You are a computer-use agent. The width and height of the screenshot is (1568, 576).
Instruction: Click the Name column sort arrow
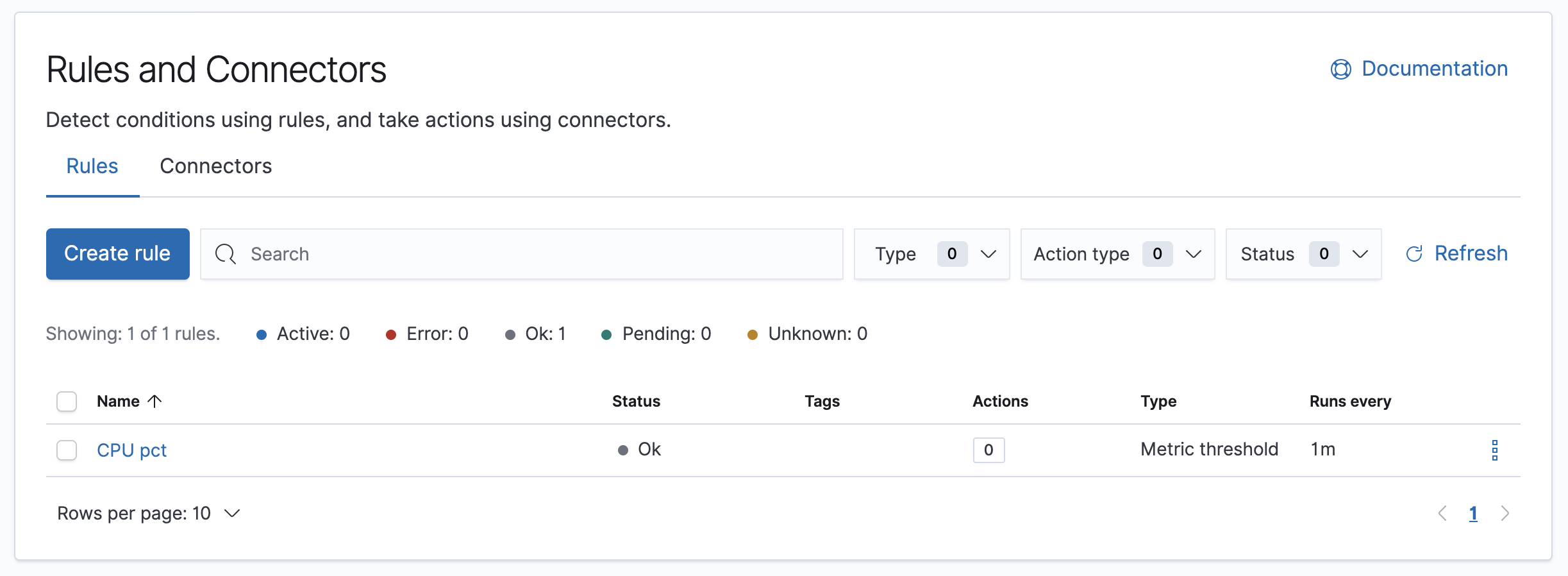coord(154,401)
